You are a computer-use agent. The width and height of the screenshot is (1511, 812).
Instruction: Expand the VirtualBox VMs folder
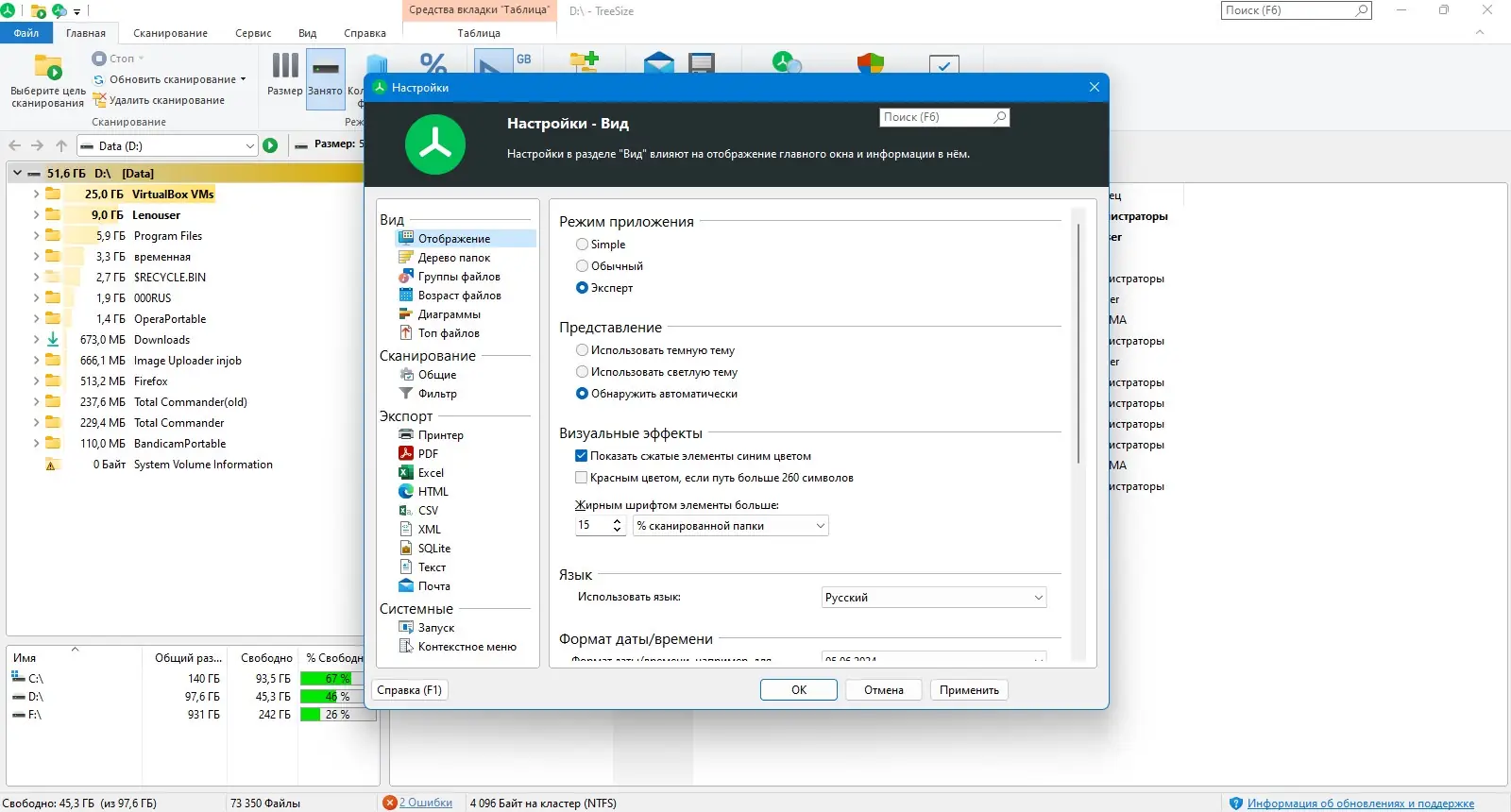pyautogui.click(x=36, y=194)
